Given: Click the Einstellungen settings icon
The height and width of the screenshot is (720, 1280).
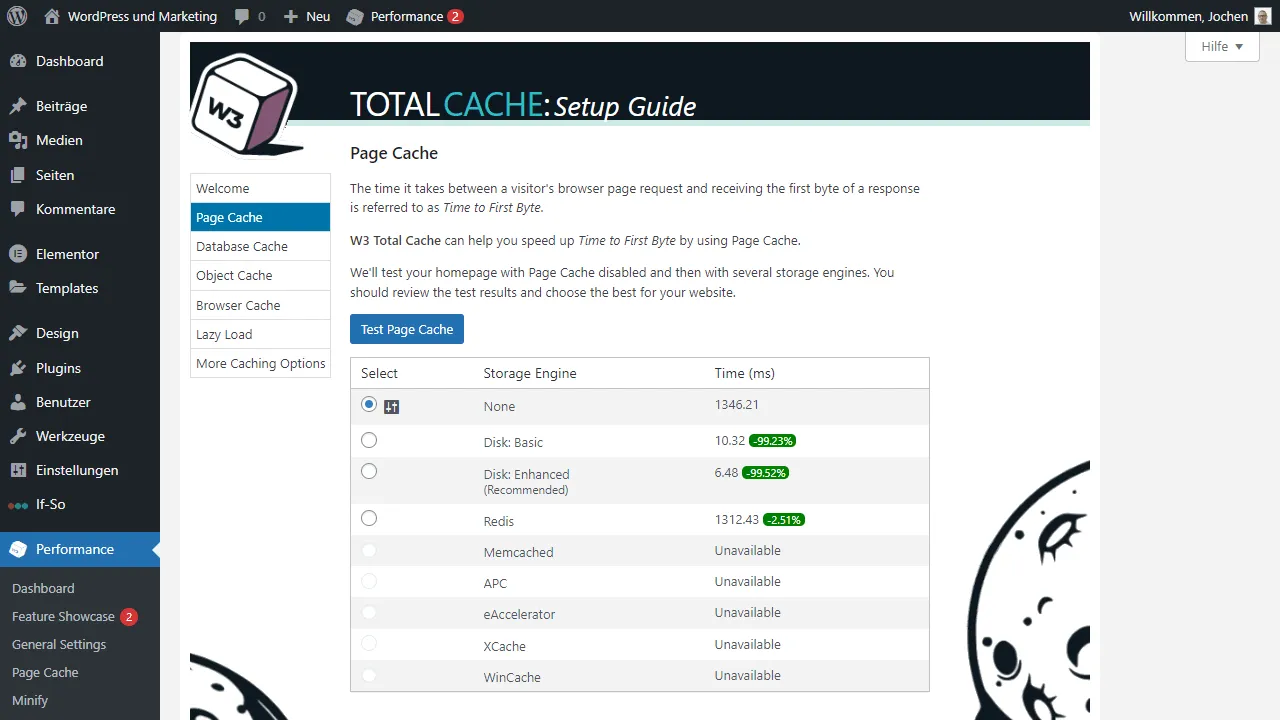Looking at the screenshot, I should [x=18, y=470].
